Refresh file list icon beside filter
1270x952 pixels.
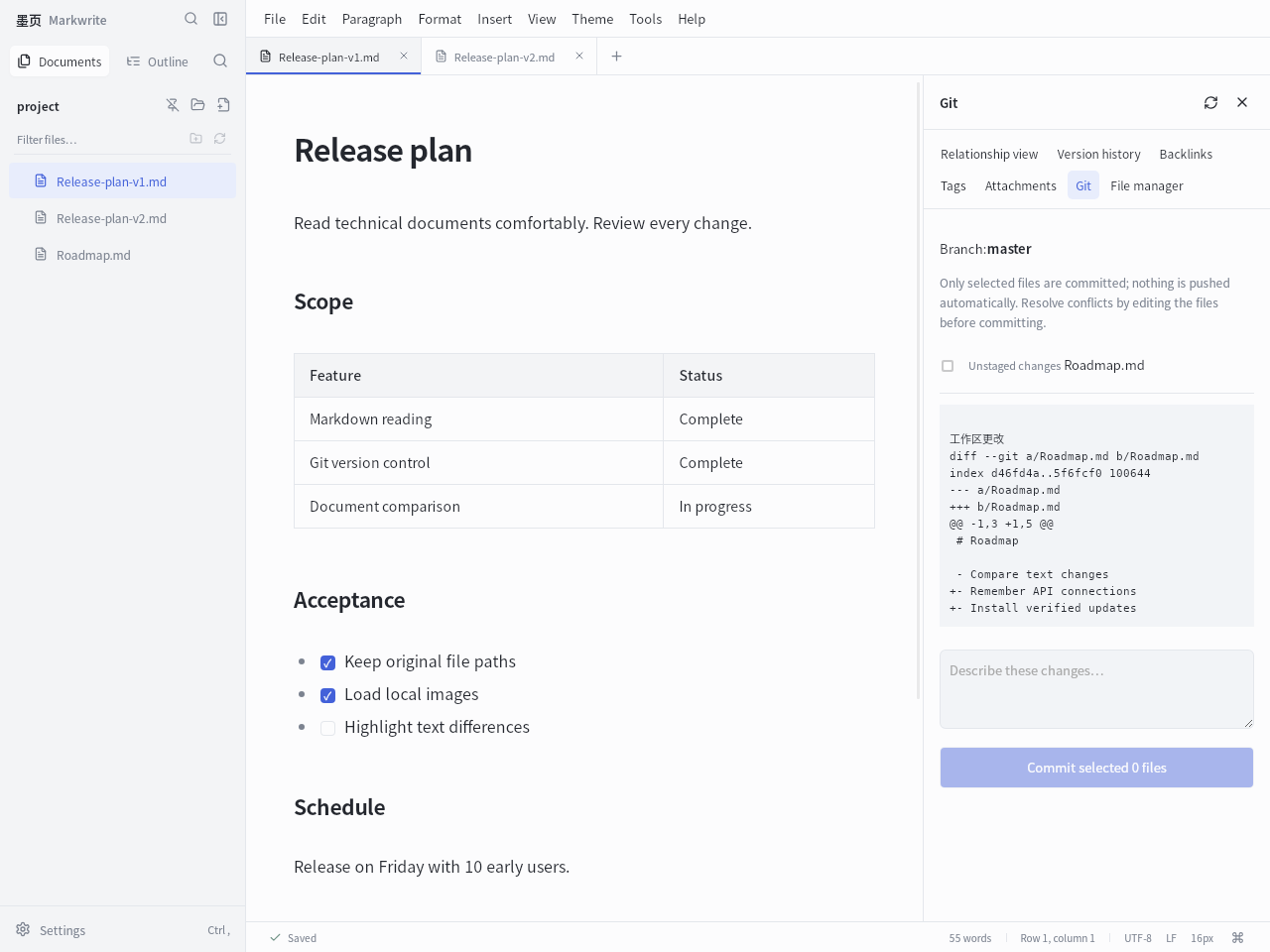coord(220,139)
